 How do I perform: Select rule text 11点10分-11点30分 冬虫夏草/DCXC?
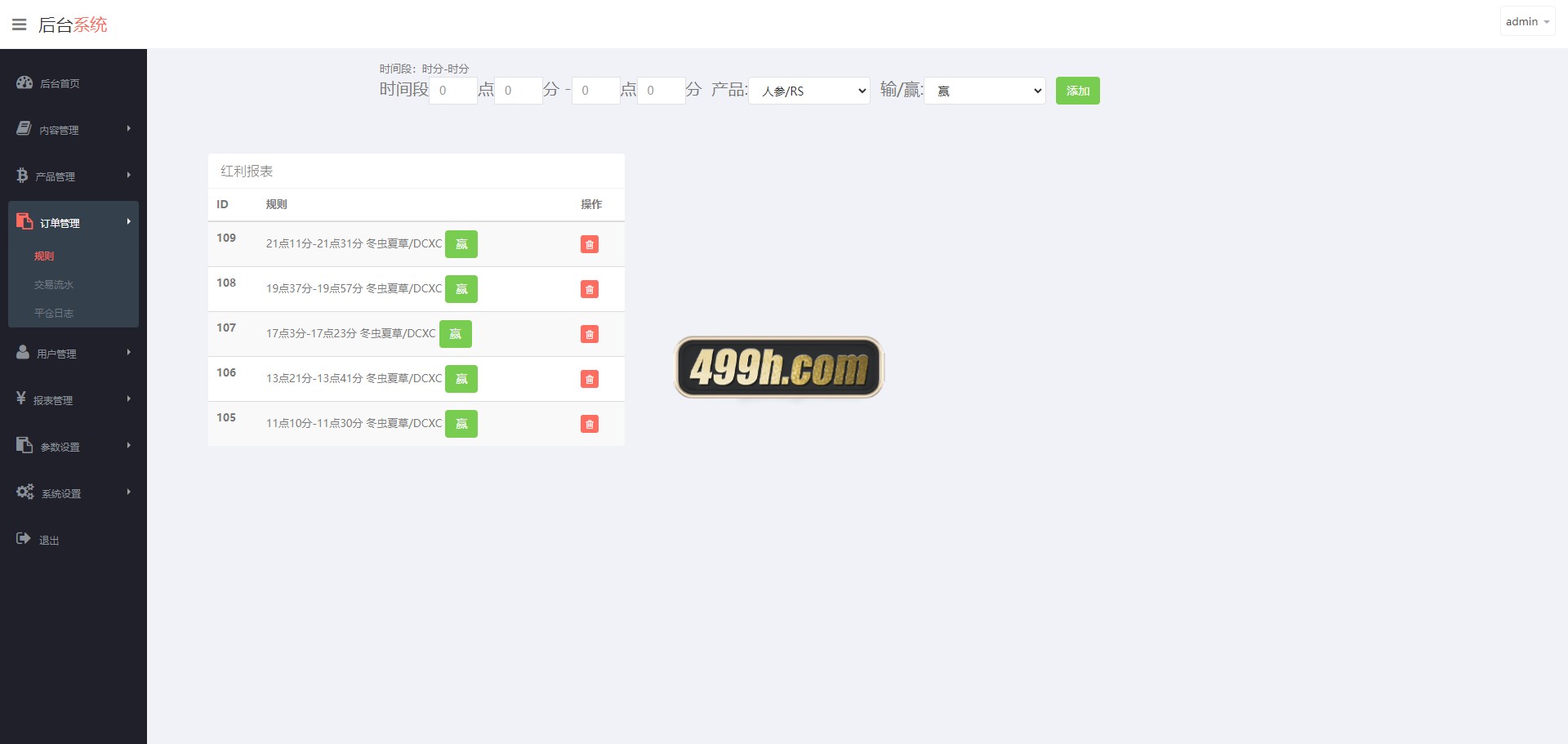click(354, 423)
